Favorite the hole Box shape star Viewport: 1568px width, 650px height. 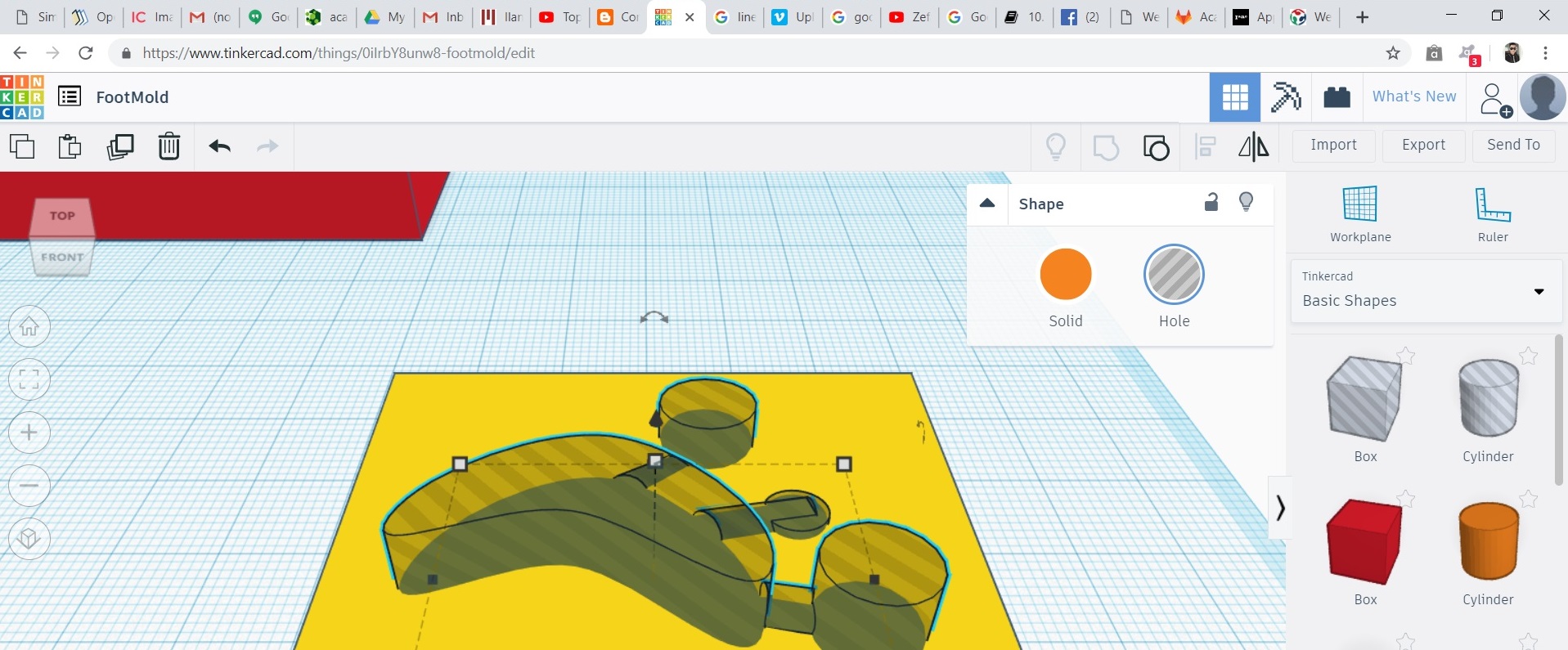pyautogui.click(x=1405, y=356)
